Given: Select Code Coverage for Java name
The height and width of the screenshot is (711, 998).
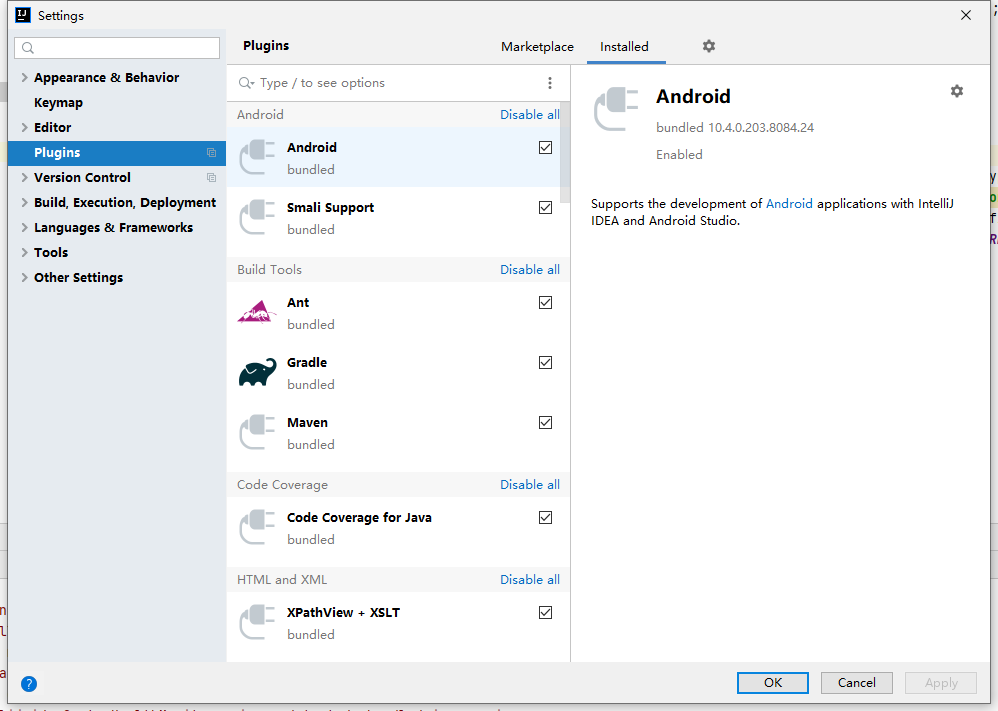Looking at the screenshot, I should pyautogui.click(x=359, y=517).
